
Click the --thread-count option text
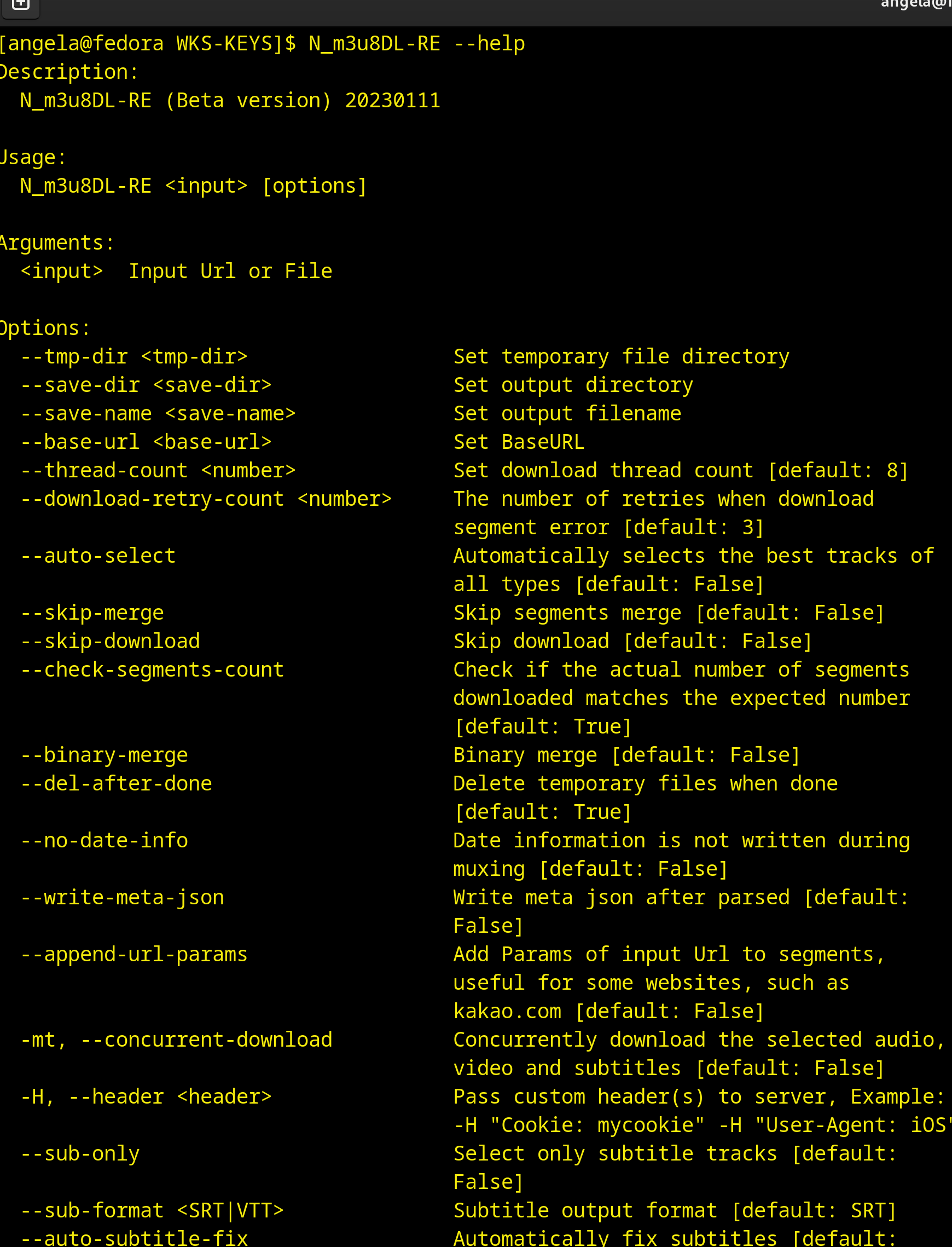[158, 470]
